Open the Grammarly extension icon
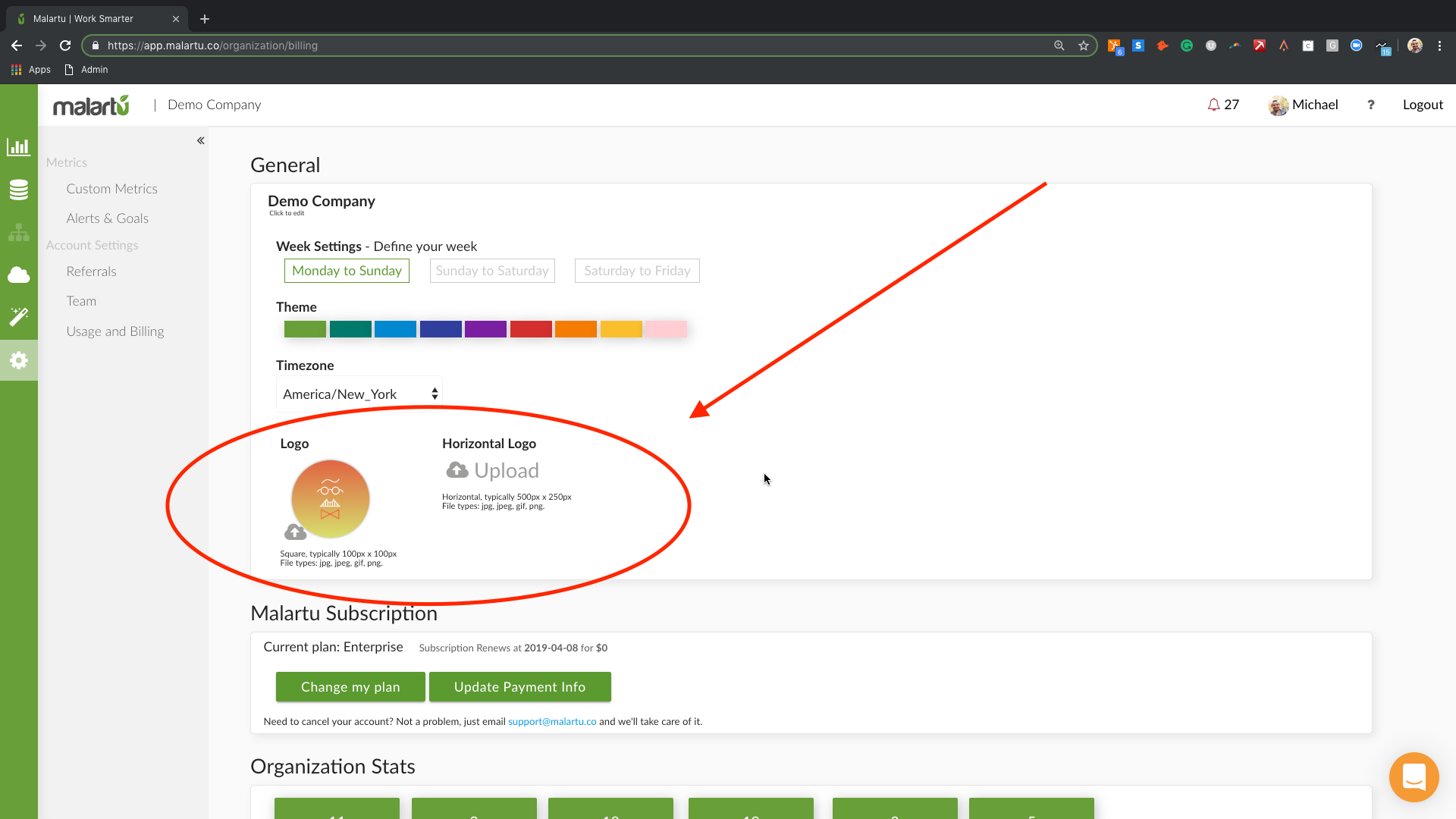1456x819 pixels. tap(1187, 45)
